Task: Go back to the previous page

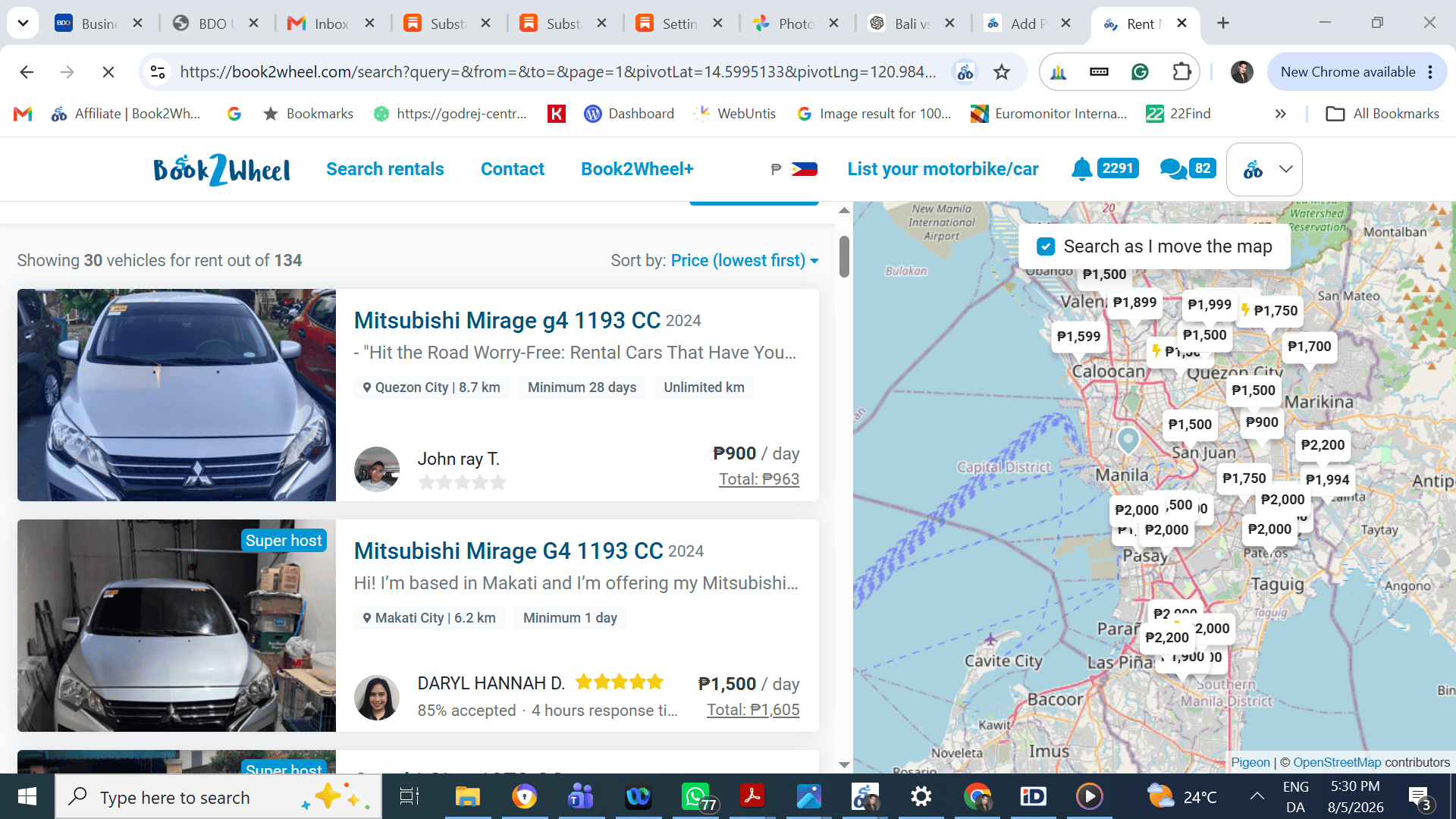Action: (x=27, y=72)
